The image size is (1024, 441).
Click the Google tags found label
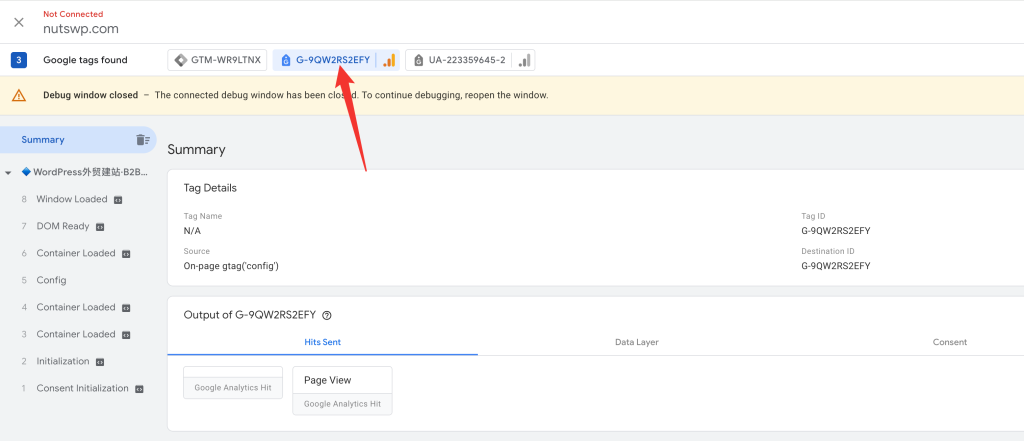[85, 60]
